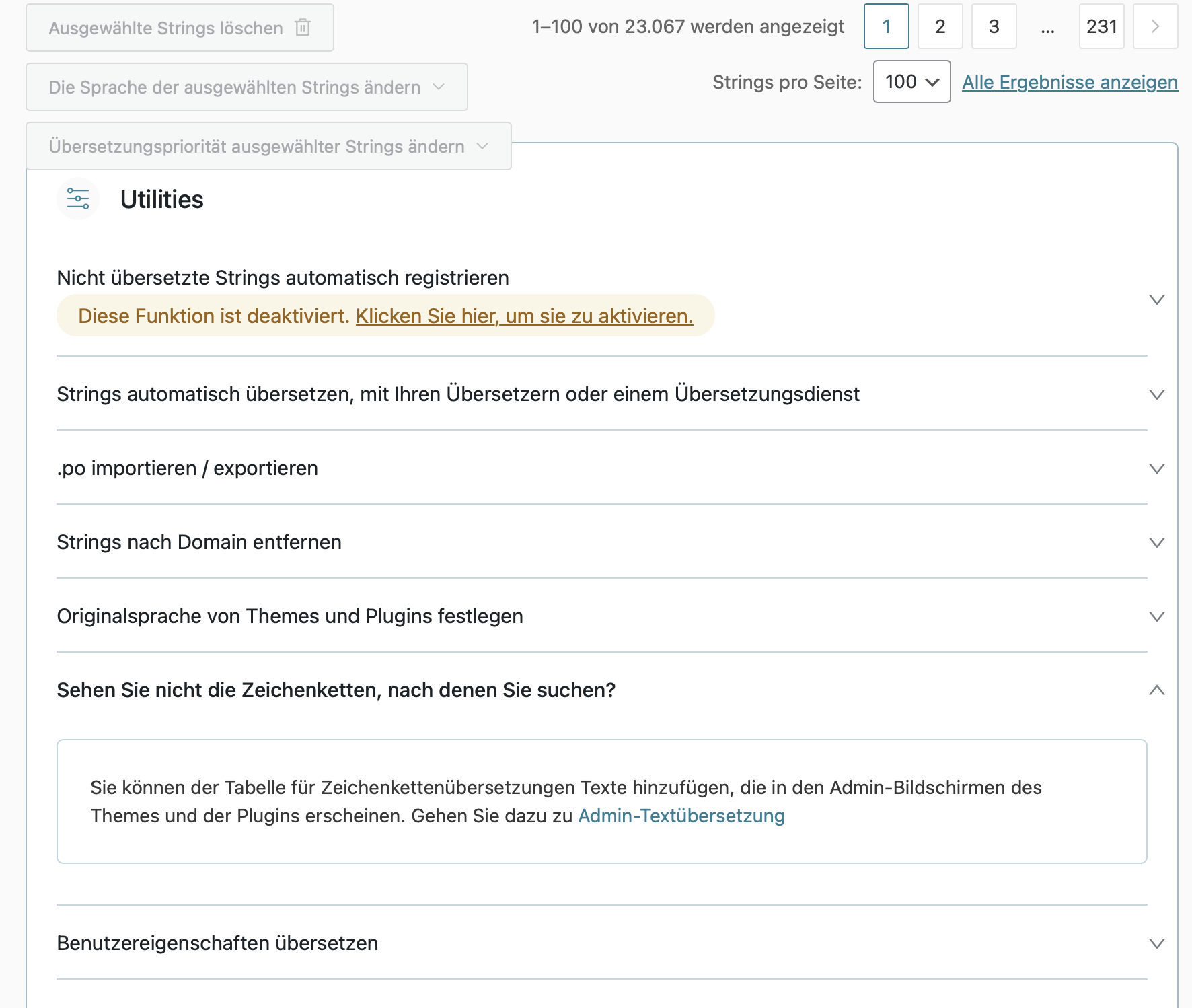Expand Nicht übersetzte Strings automatisch registrieren

[1156, 300]
